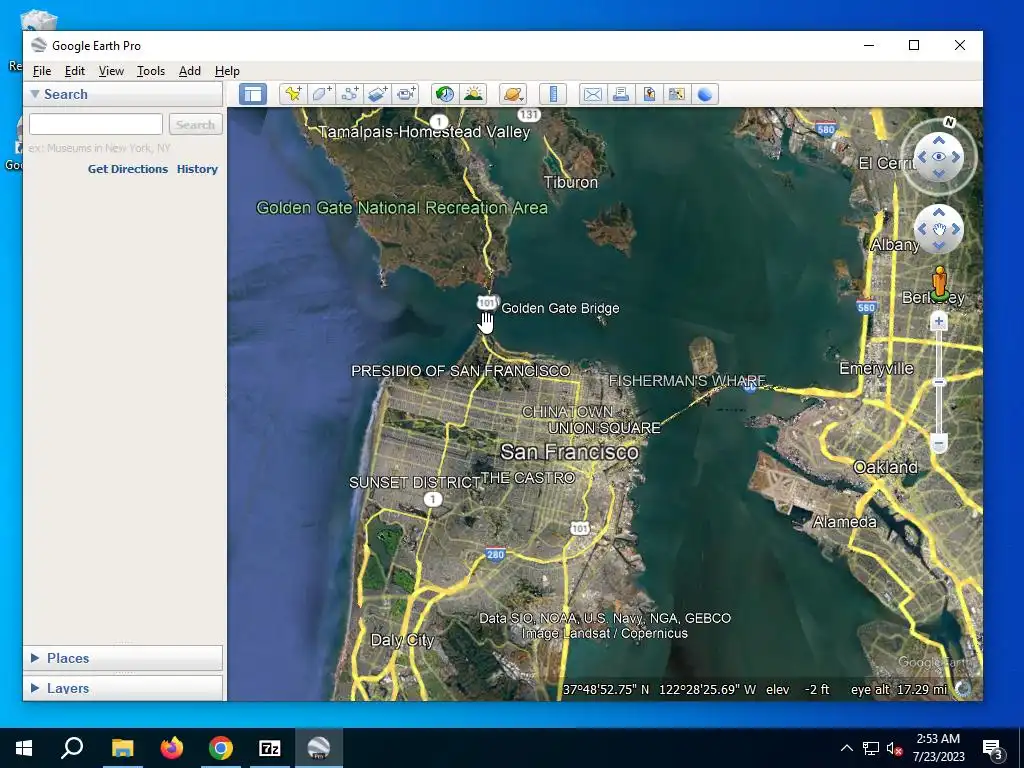
Task: Click the eye alt readout in status bar
Action: (x=899, y=690)
